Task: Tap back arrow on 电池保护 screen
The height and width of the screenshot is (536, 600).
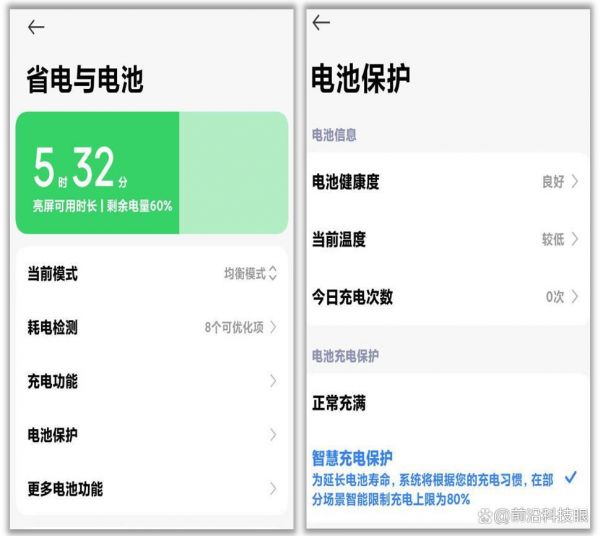Action: point(321,23)
